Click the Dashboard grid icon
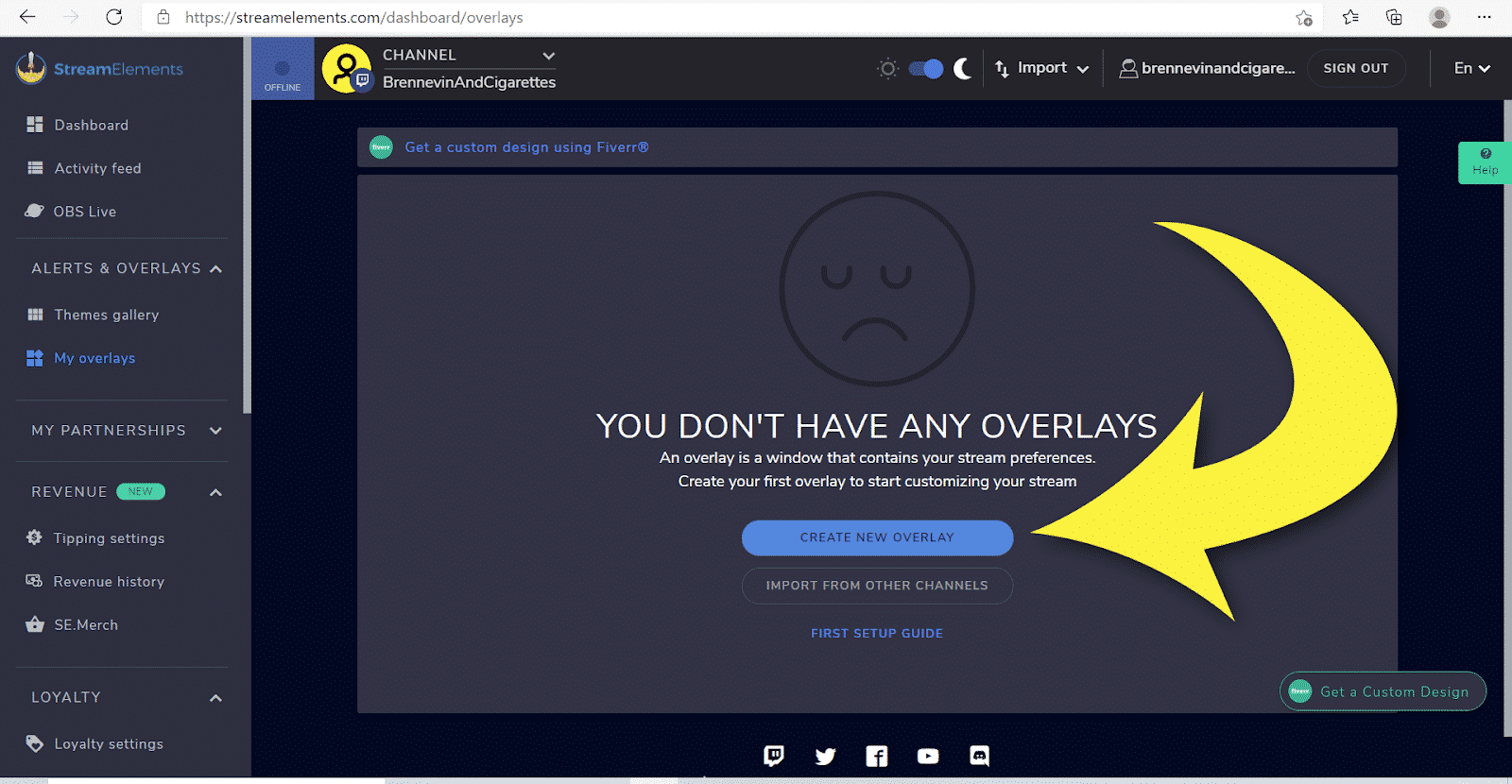The image size is (1512, 784). click(35, 125)
